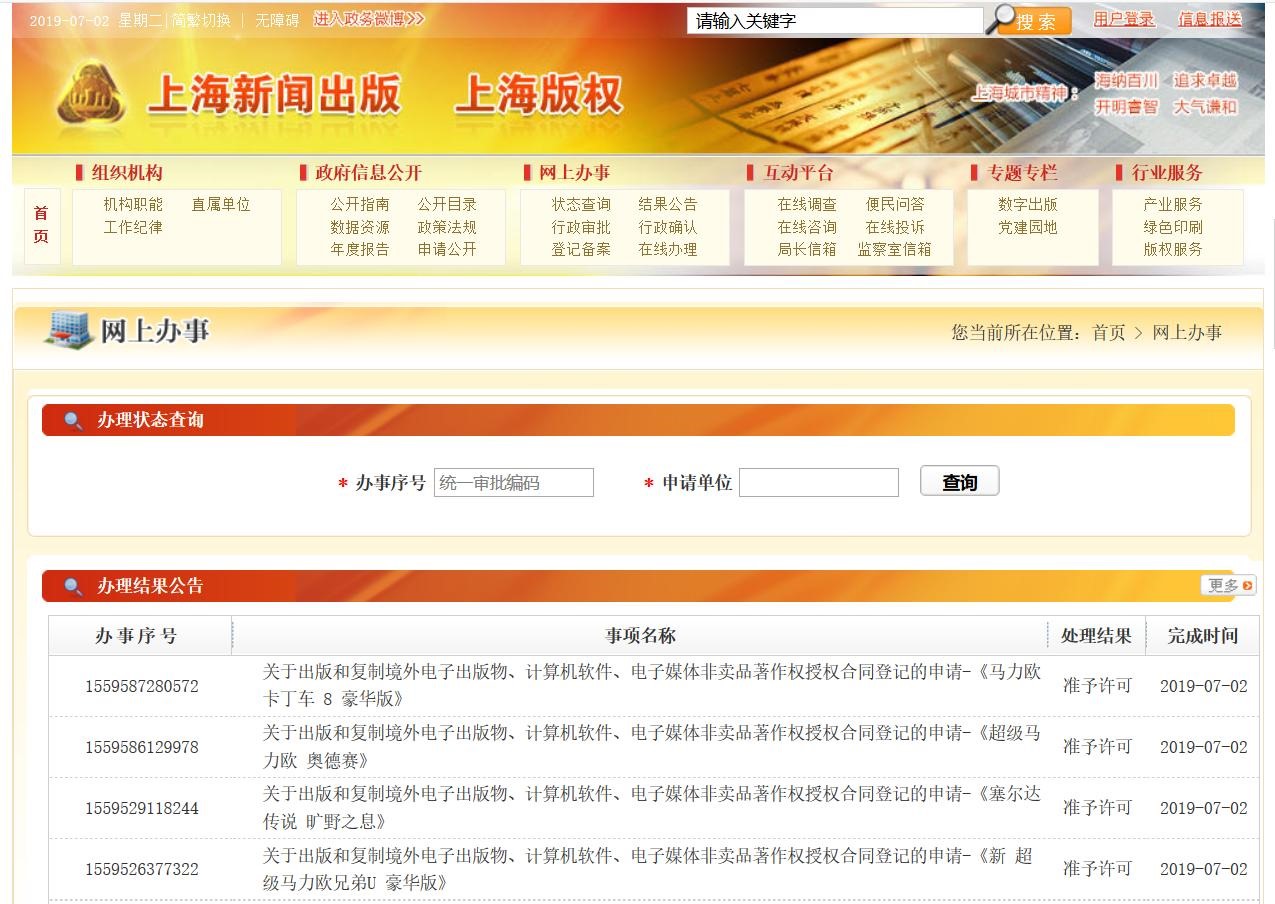Open 更多 to see more results
The image size is (1275, 904).
tap(1228, 586)
